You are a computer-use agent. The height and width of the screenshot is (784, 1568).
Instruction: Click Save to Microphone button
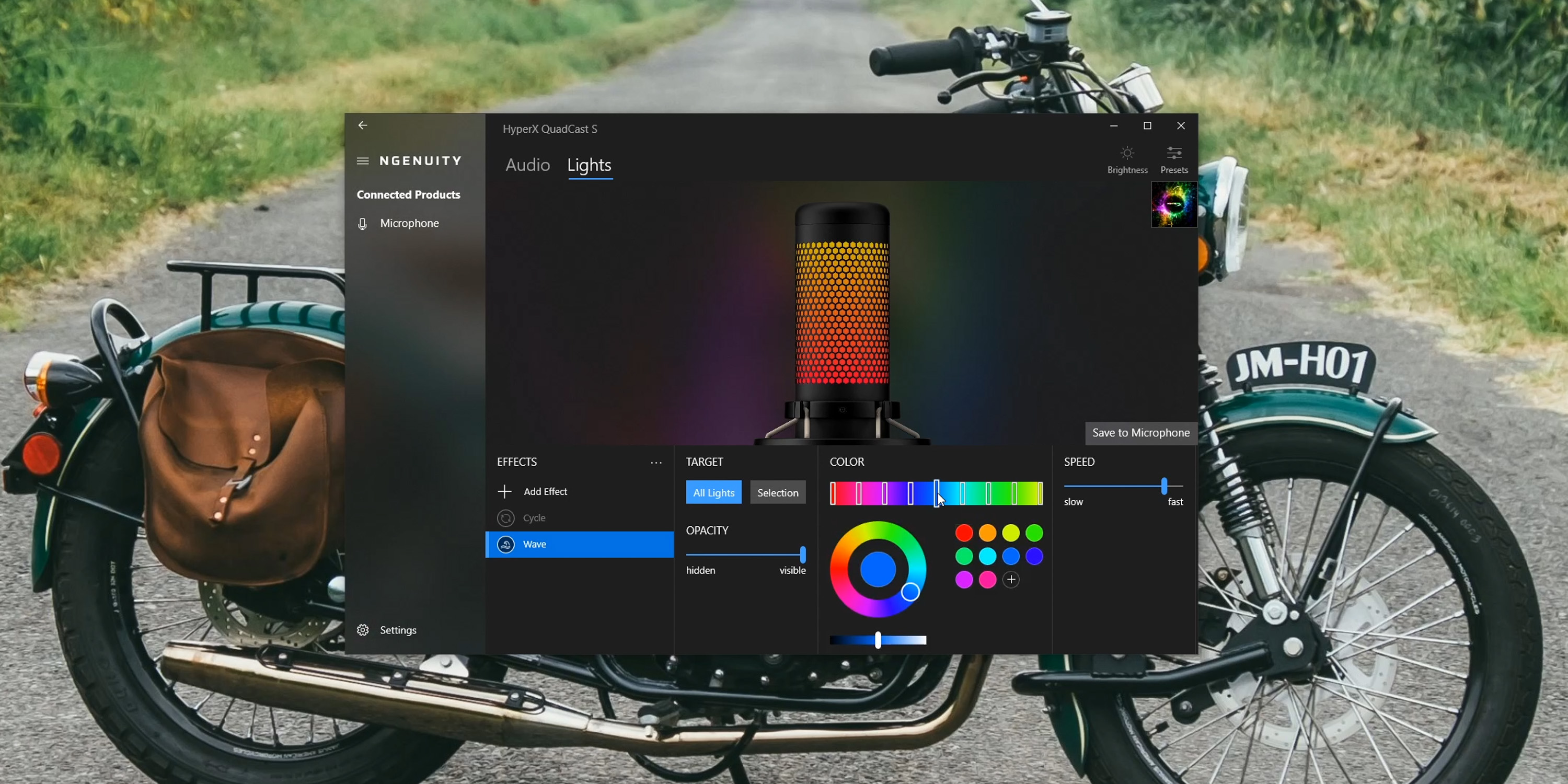1140,433
